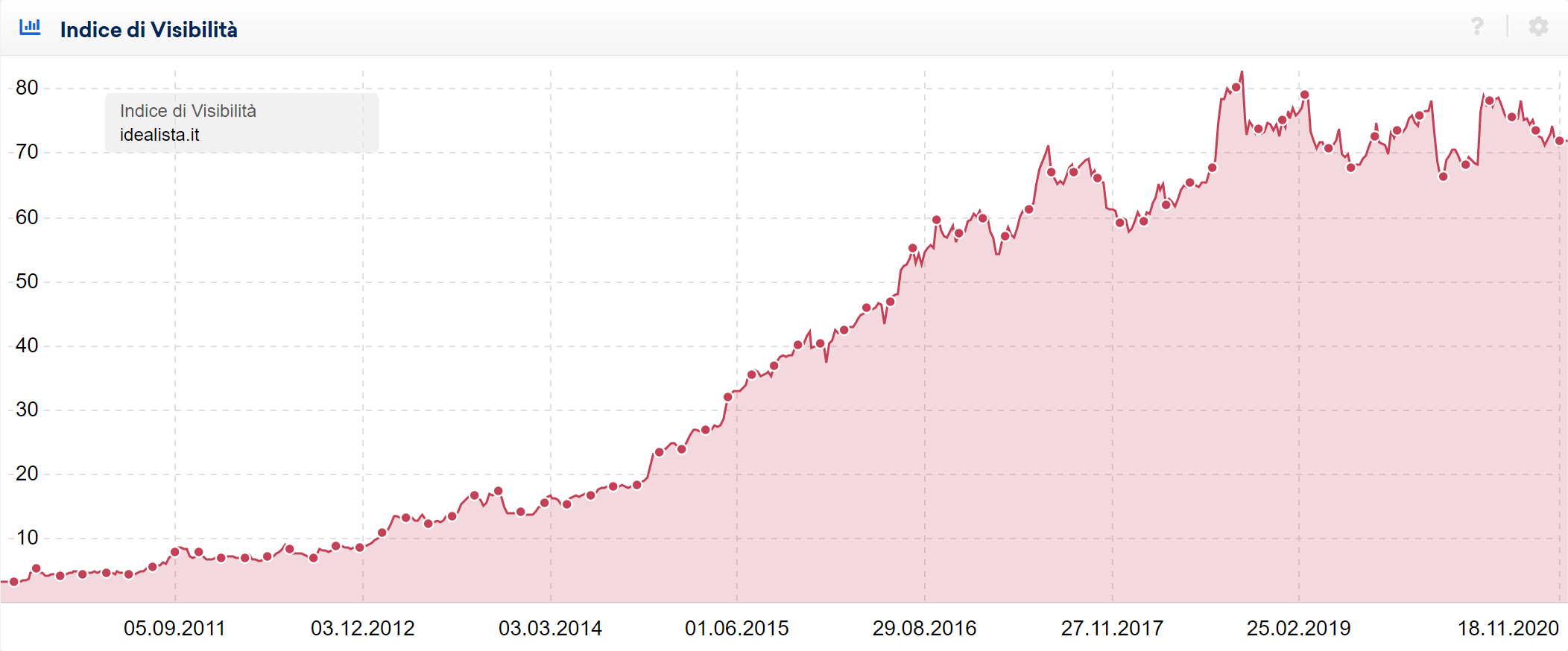The height and width of the screenshot is (651, 1568).
Task: Click the 05.09.2011 date label
Action: [174, 629]
